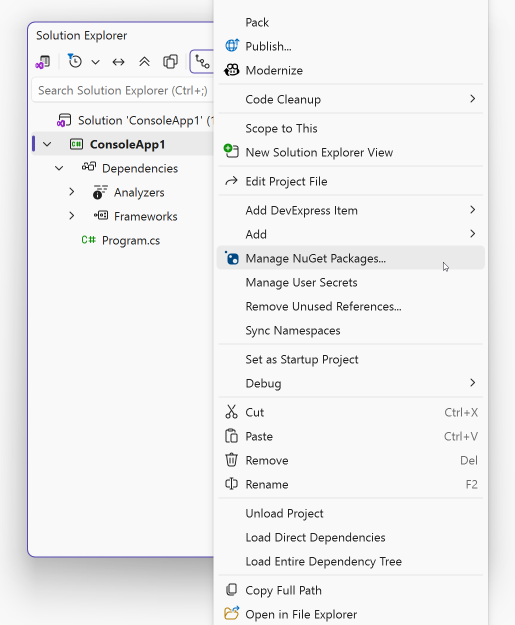This screenshot has width=515, height=625.
Task: Click Sync with Active Document arrows icon
Action: pyautogui.click(x=118, y=62)
